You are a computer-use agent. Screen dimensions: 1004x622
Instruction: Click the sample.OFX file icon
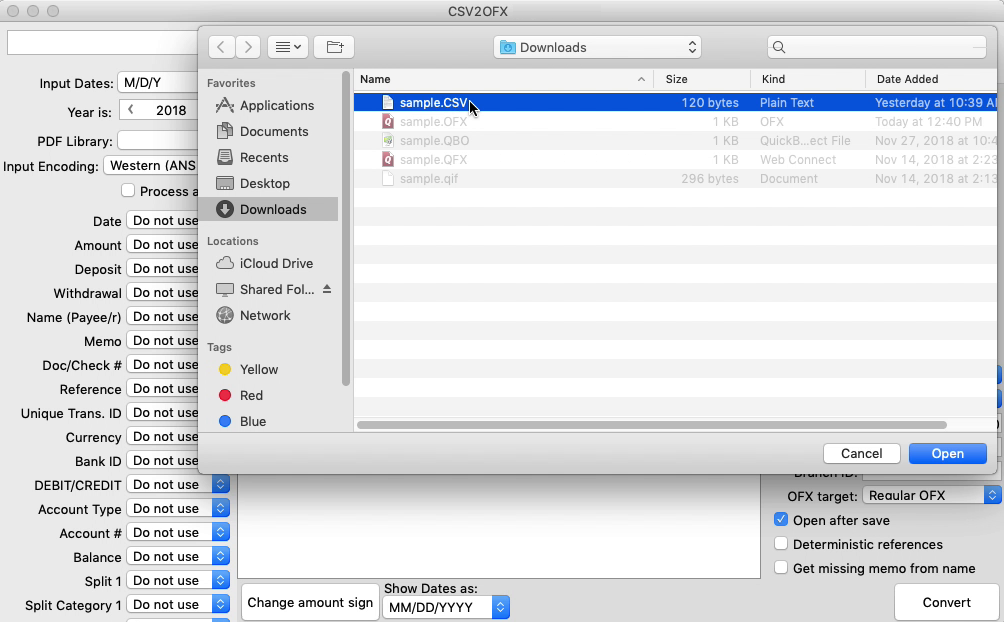(x=387, y=122)
